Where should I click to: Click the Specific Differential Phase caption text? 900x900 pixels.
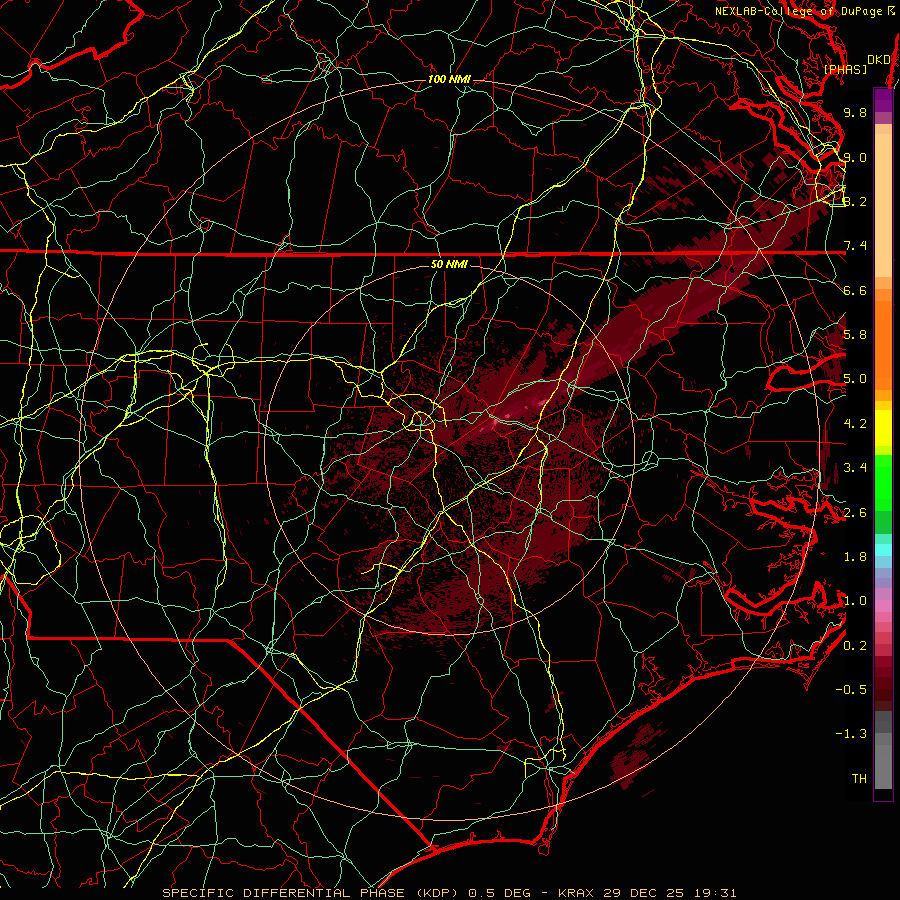449,893
